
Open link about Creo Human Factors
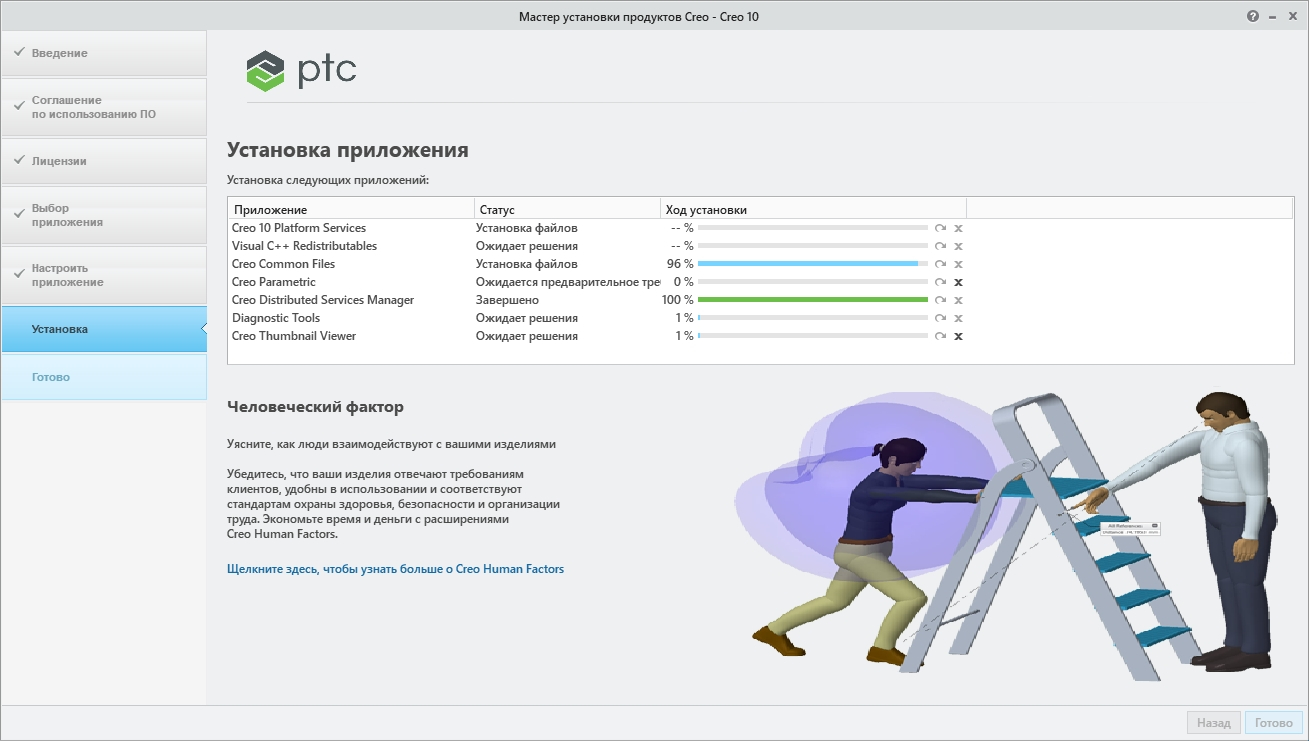395,569
